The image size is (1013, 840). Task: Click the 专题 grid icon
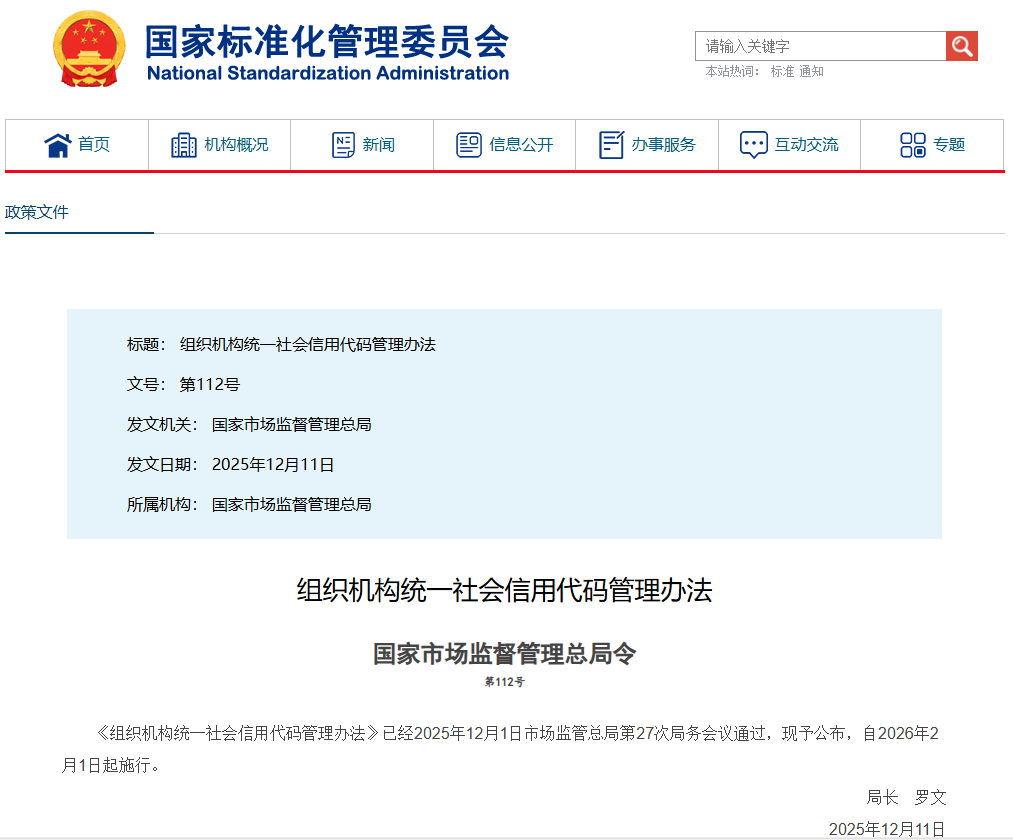point(912,145)
